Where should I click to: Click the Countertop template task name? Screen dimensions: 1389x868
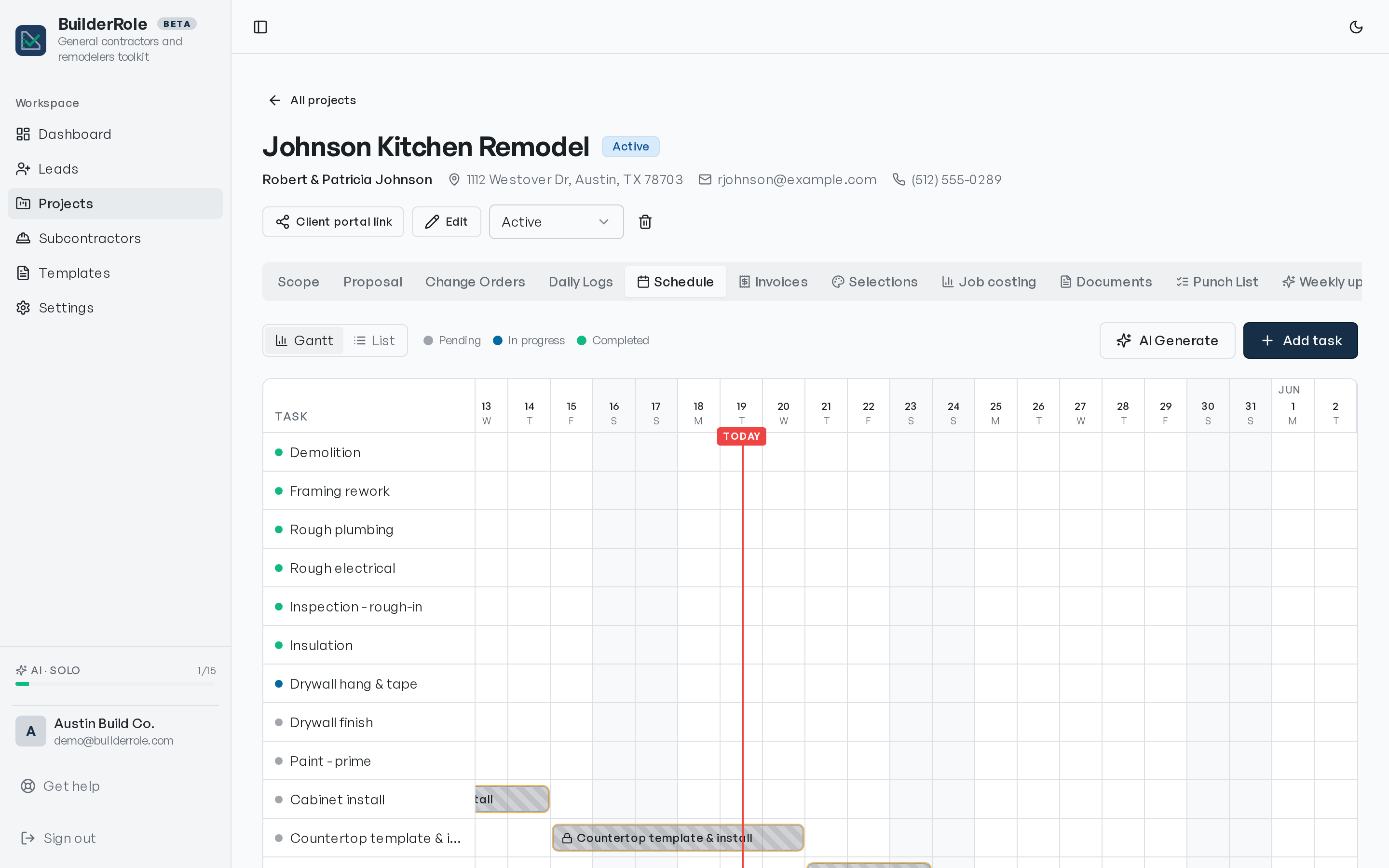pos(375,838)
